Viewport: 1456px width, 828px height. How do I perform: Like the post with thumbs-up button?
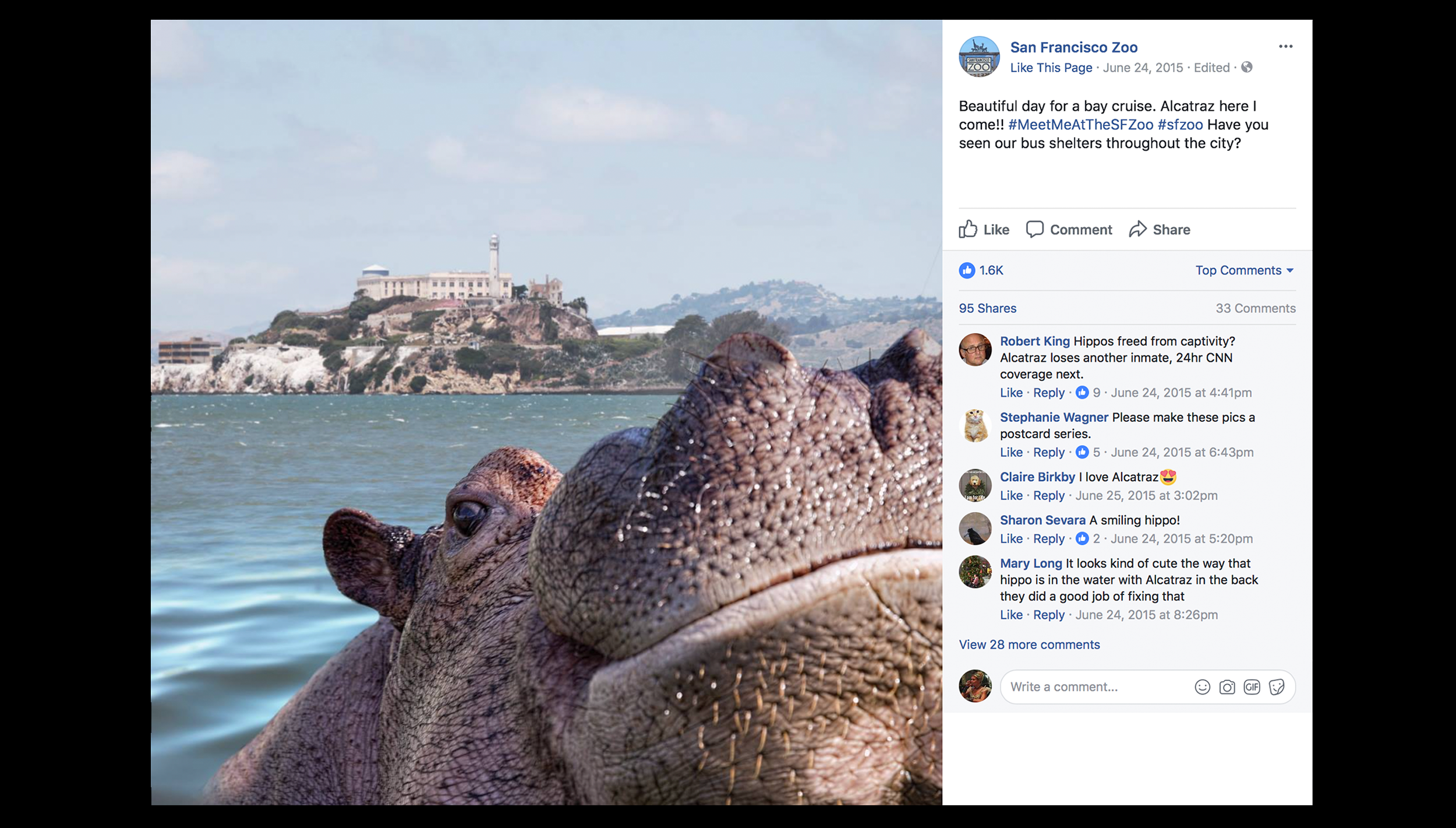pos(984,230)
